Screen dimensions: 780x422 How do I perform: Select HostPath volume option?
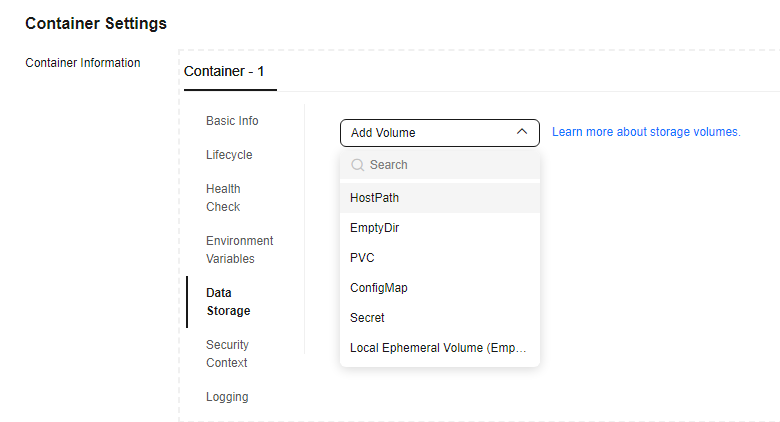(x=440, y=198)
